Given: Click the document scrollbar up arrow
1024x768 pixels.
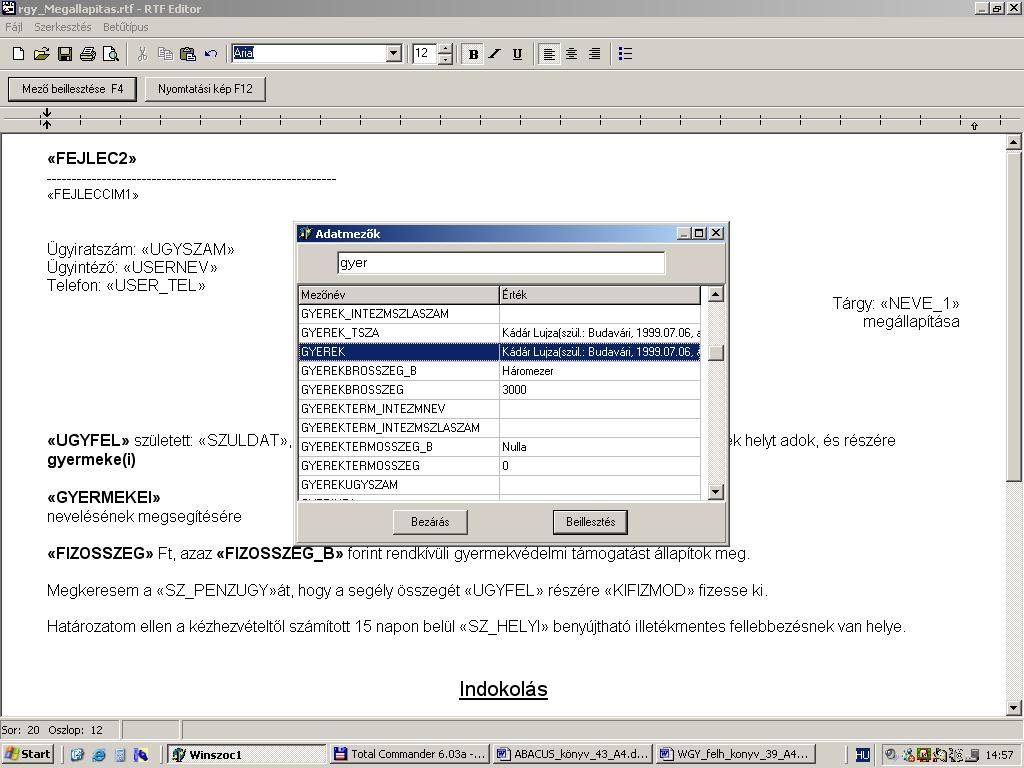Looking at the screenshot, I should pyautogui.click(x=1014, y=142).
